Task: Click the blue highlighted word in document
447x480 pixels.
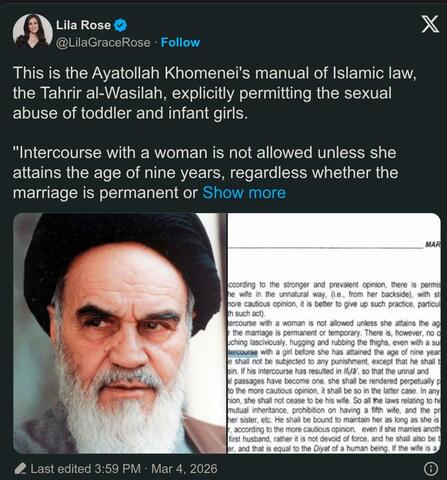Action: point(242,352)
